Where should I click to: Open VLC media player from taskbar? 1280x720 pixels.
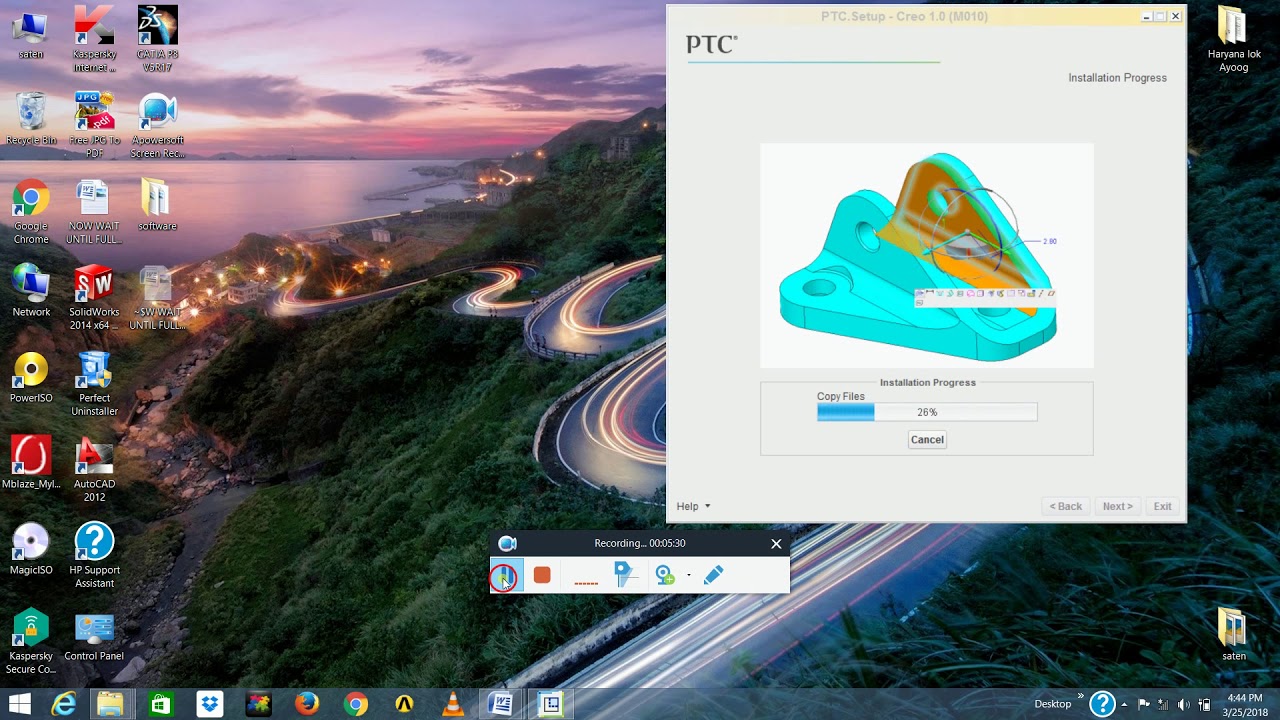[x=453, y=704]
